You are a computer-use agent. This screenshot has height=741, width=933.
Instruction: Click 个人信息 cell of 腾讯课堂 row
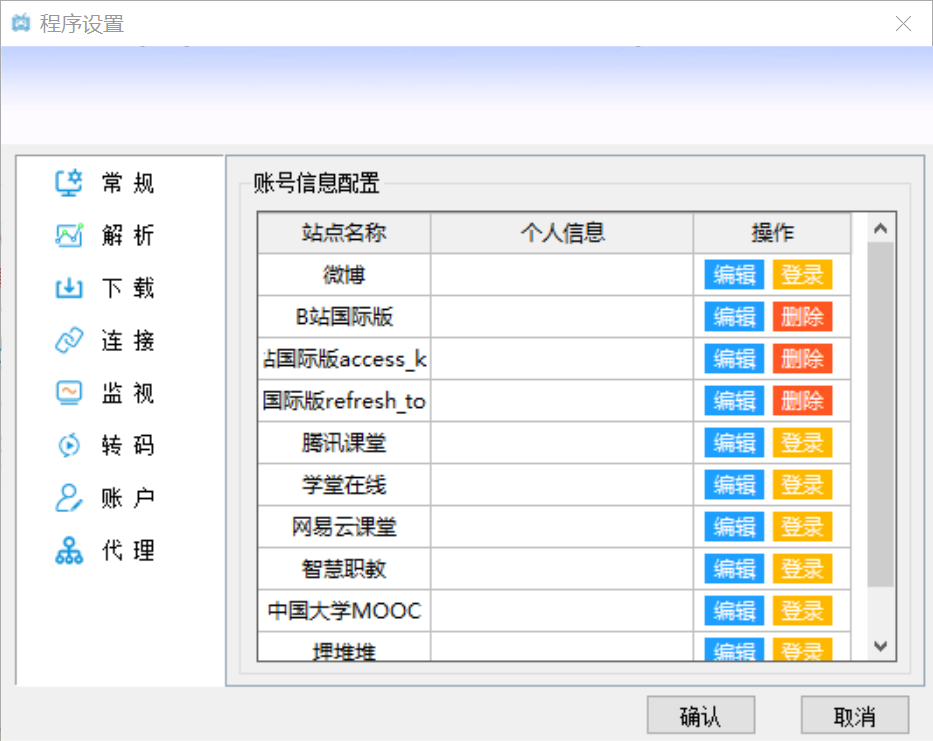point(562,443)
